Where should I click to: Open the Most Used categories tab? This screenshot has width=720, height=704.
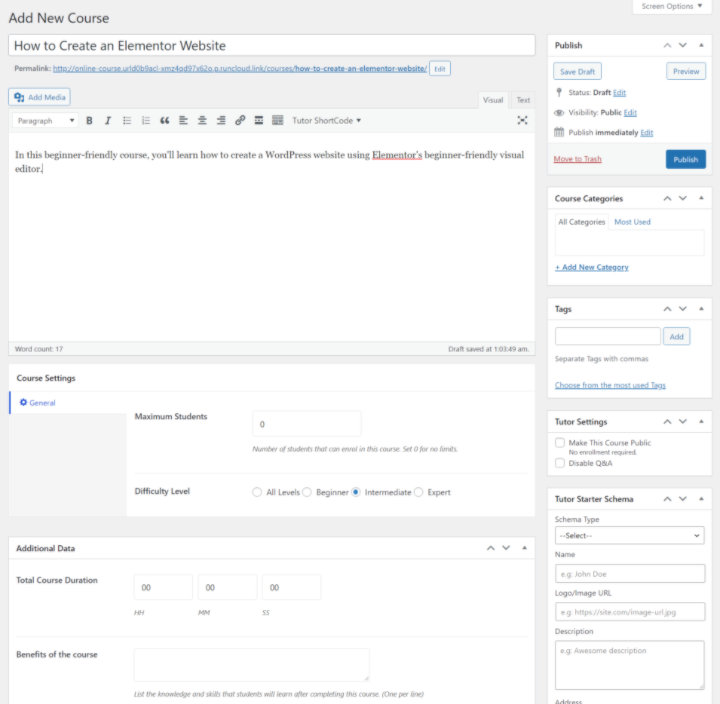click(632, 222)
